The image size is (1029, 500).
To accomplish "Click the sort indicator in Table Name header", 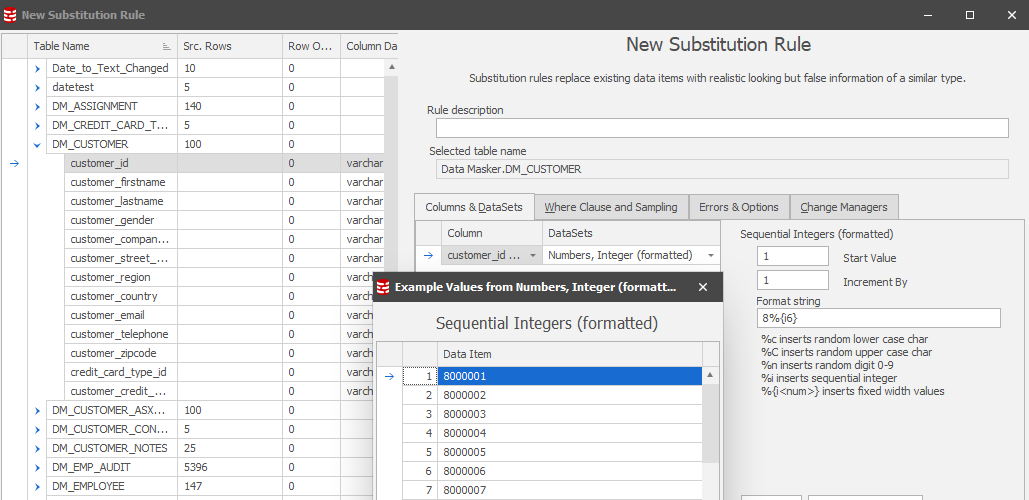I will tap(166, 47).
